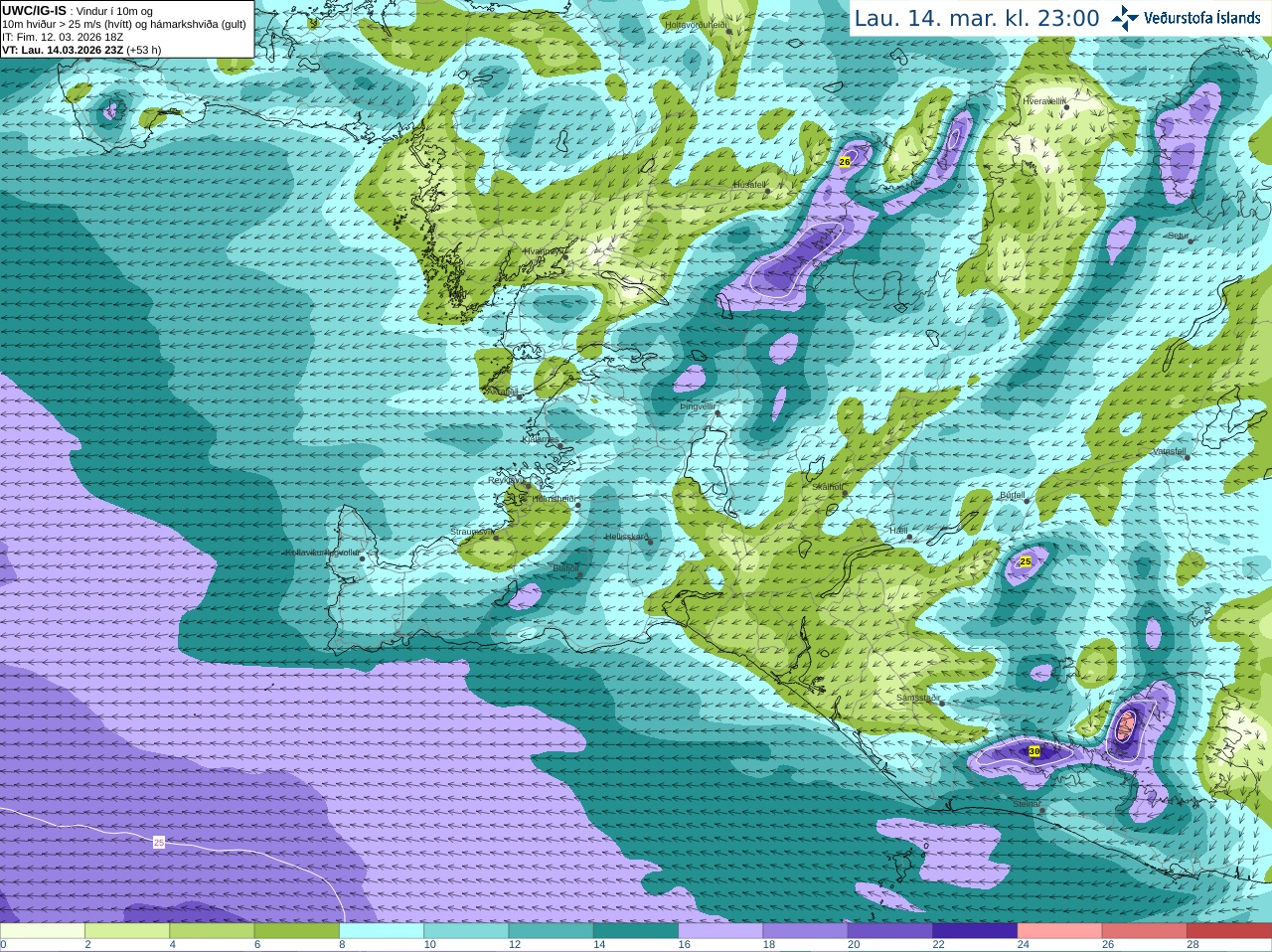This screenshot has height=952, width=1272.
Task: Click the Þingvellir place label
Action: [698, 406]
